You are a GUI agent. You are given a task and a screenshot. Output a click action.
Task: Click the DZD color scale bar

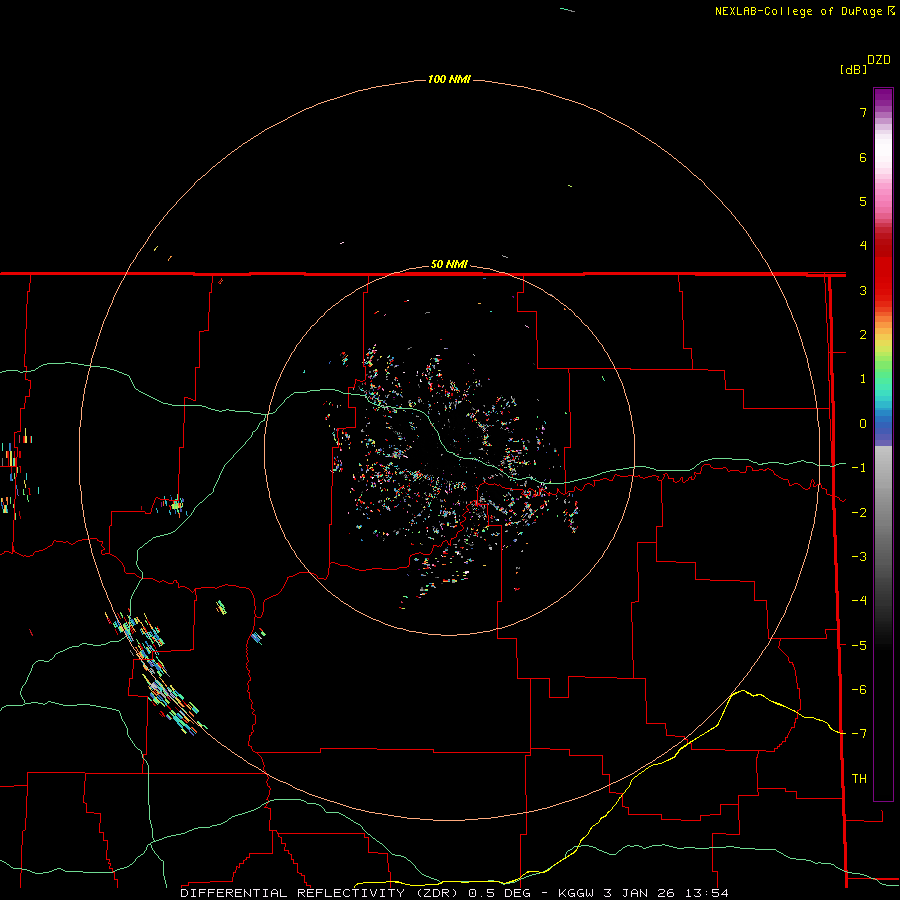point(883,444)
